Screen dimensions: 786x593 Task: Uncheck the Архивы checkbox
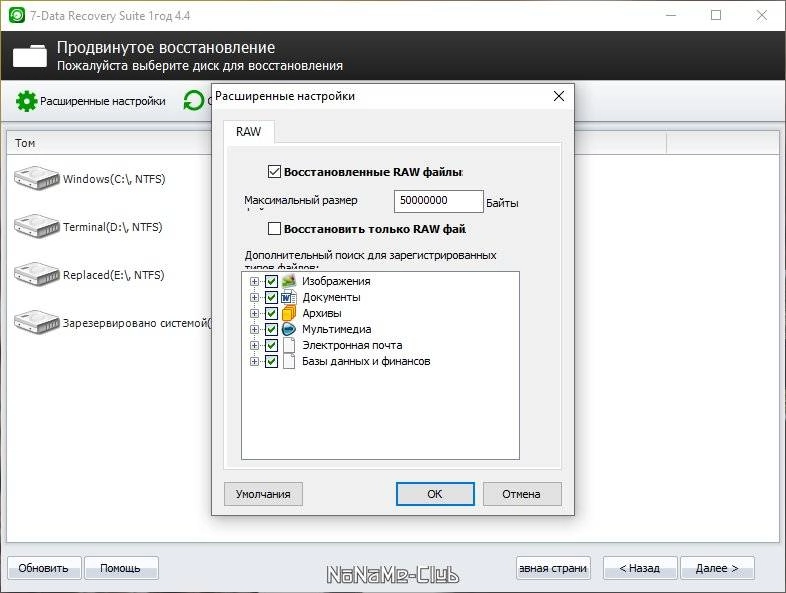pyautogui.click(x=271, y=313)
